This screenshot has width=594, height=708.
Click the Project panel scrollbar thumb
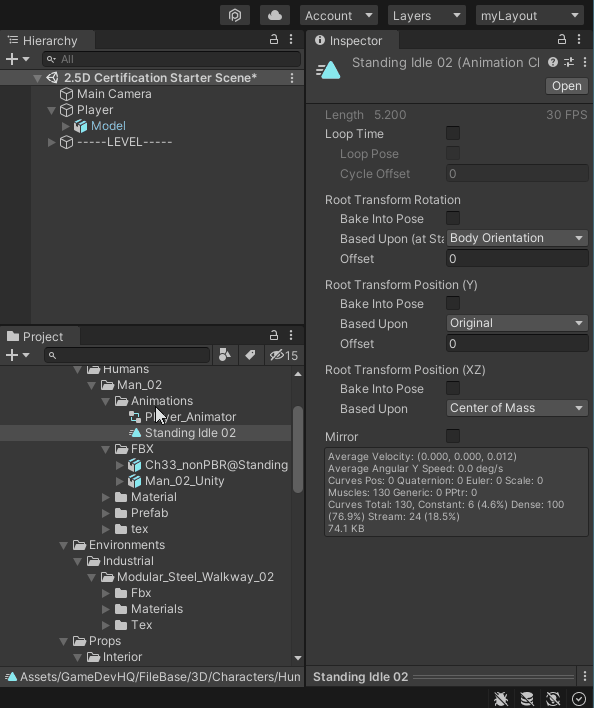click(x=298, y=449)
